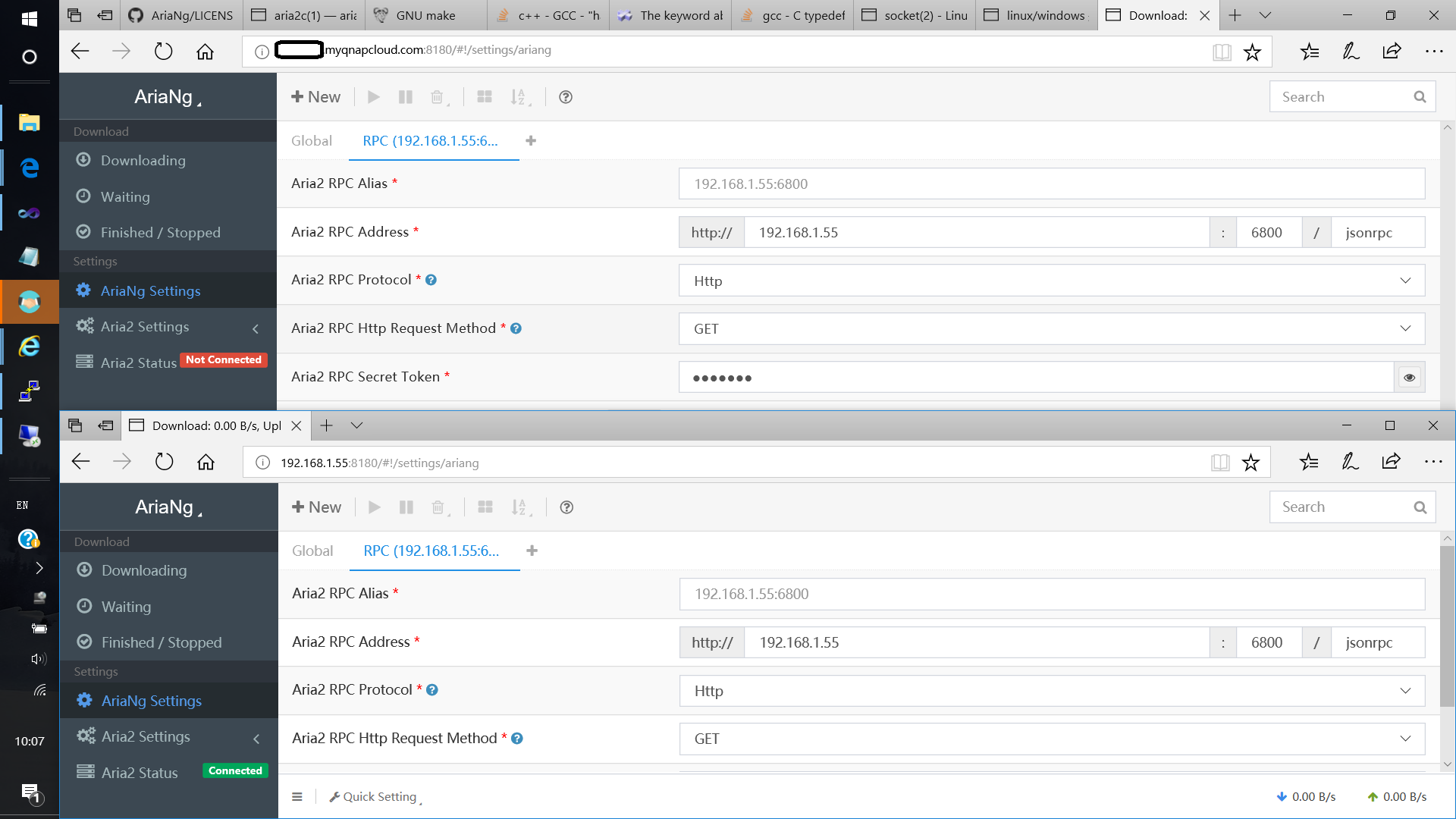1456x819 pixels.
Task: Click the hamburger menu icon in status bar
Action: point(297,796)
